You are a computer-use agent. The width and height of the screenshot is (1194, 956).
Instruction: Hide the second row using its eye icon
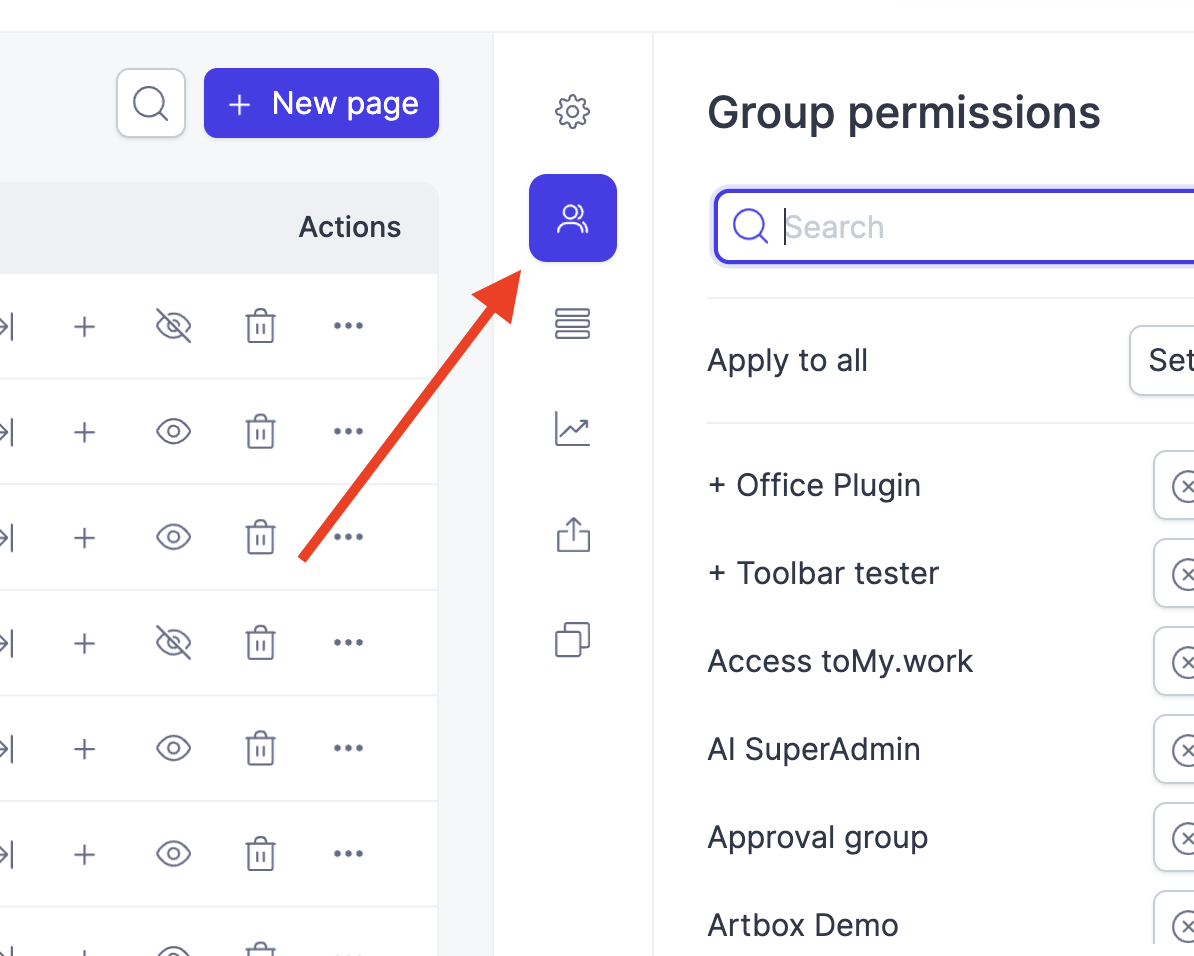click(x=173, y=431)
